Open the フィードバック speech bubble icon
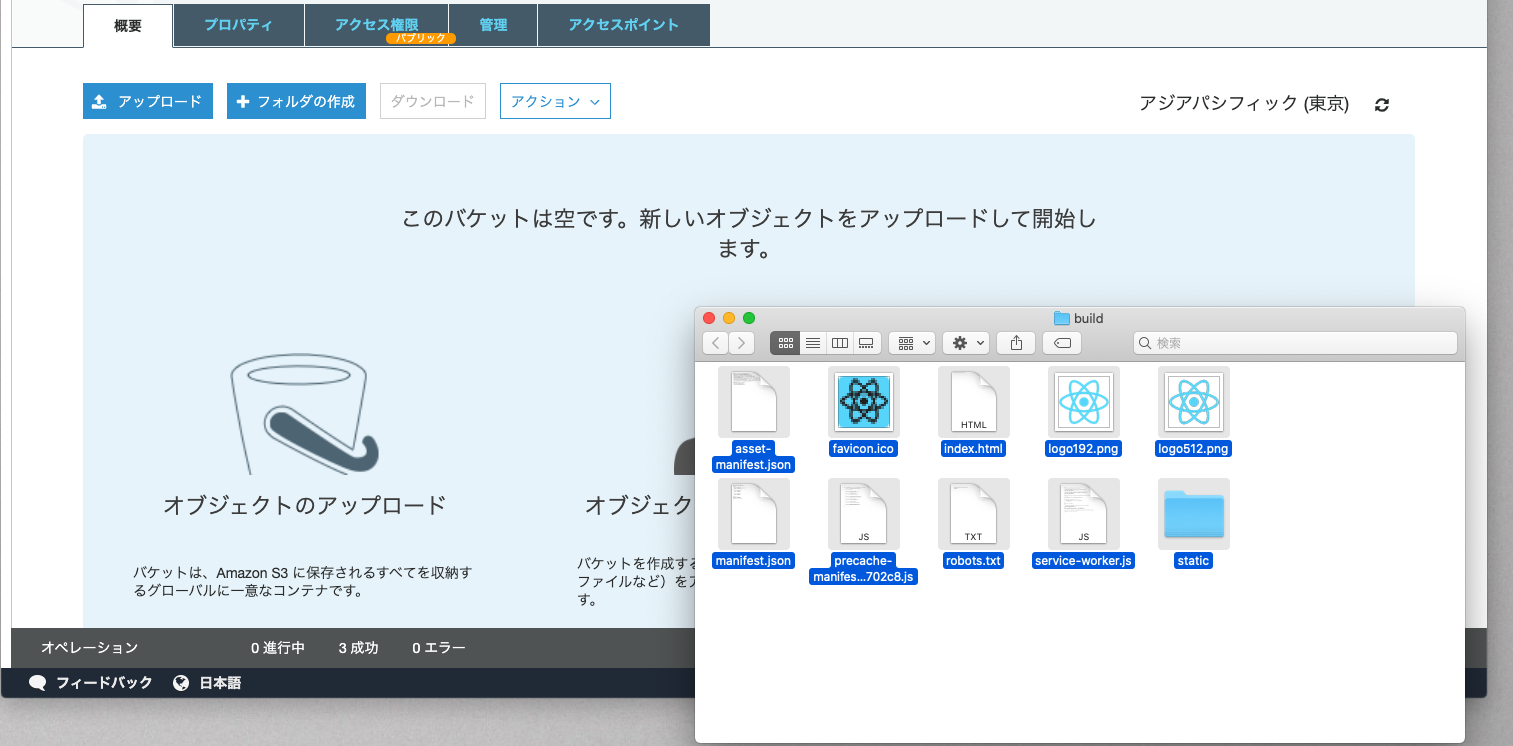 (39, 683)
